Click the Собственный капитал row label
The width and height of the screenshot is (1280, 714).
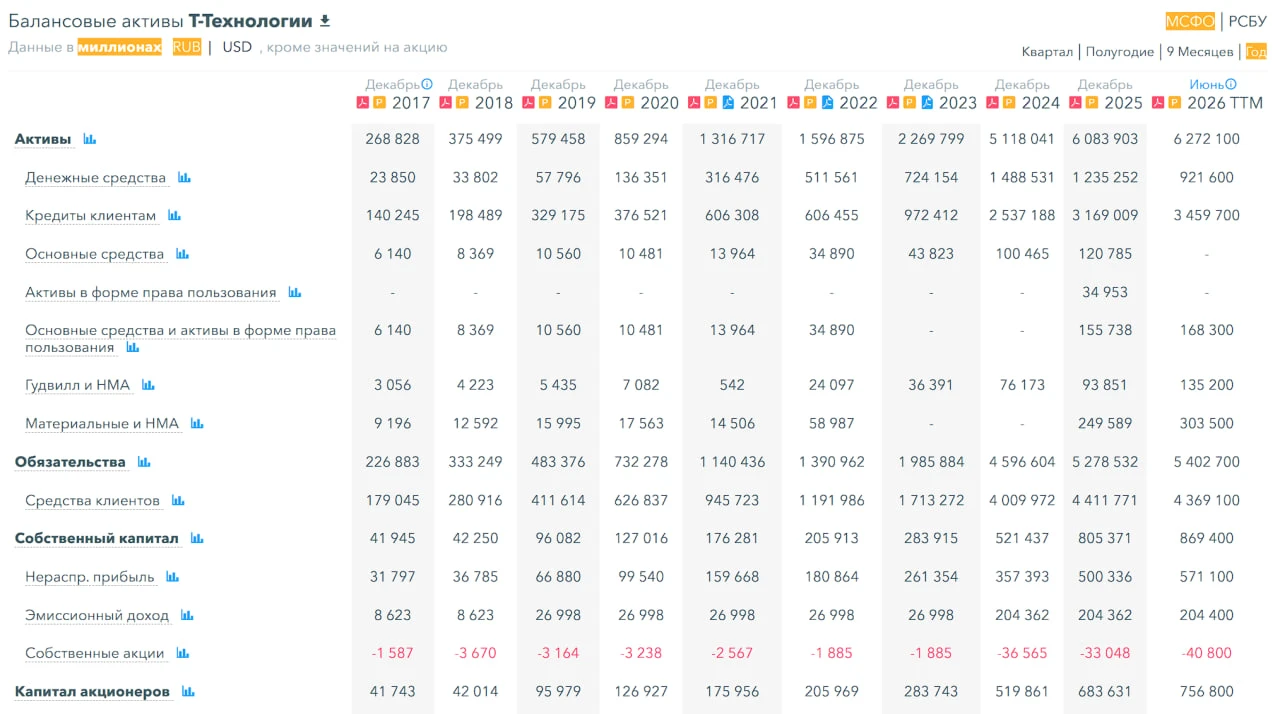click(x=97, y=538)
